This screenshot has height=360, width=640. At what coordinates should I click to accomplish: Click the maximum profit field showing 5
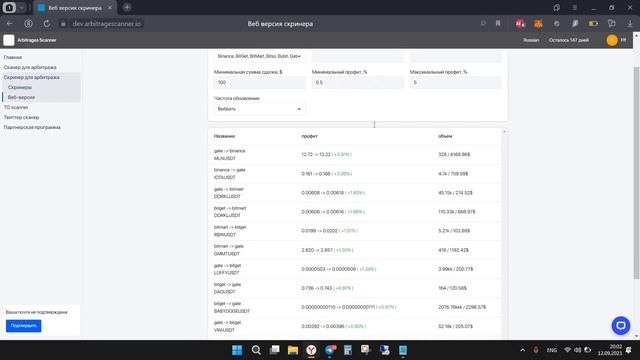(x=456, y=82)
